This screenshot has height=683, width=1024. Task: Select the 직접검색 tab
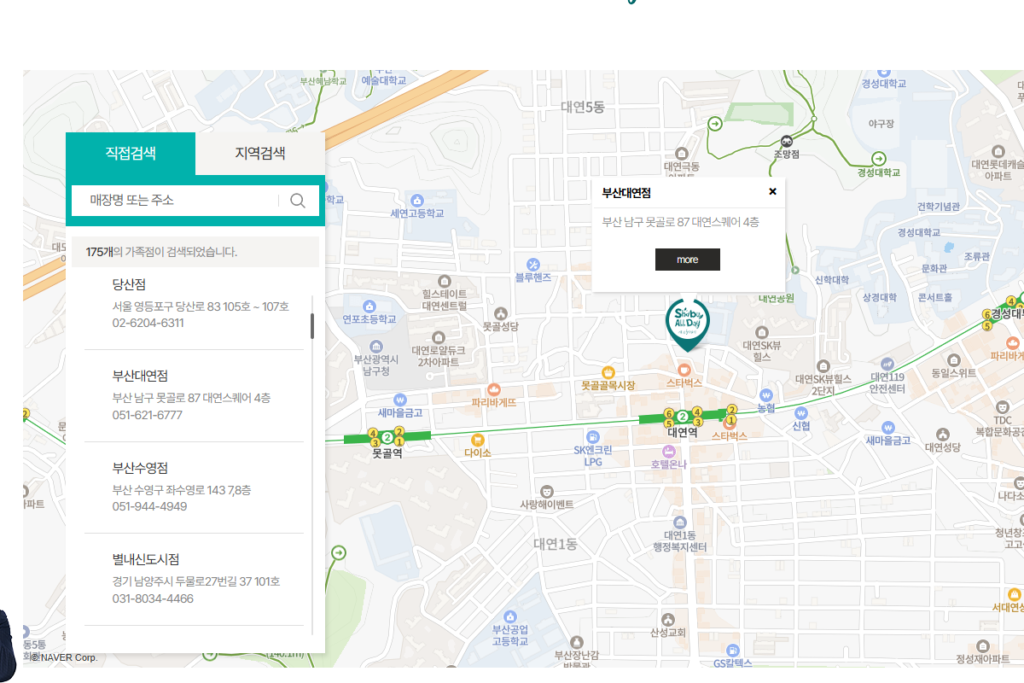click(x=131, y=153)
